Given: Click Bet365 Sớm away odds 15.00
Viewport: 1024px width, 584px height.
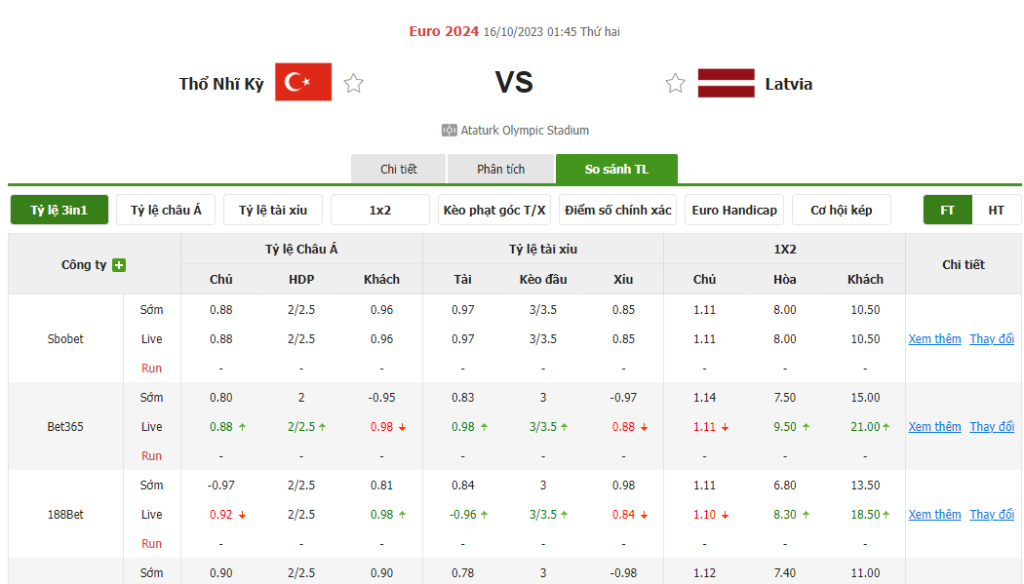Looking at the screenshot, I should point(865,397).
